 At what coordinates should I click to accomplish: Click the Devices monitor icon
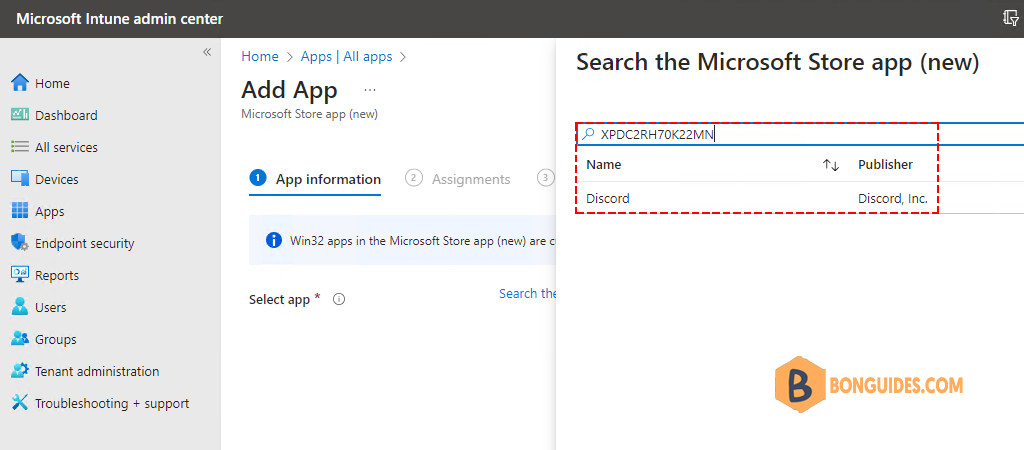pyautogui.click(x=20, y=179)
